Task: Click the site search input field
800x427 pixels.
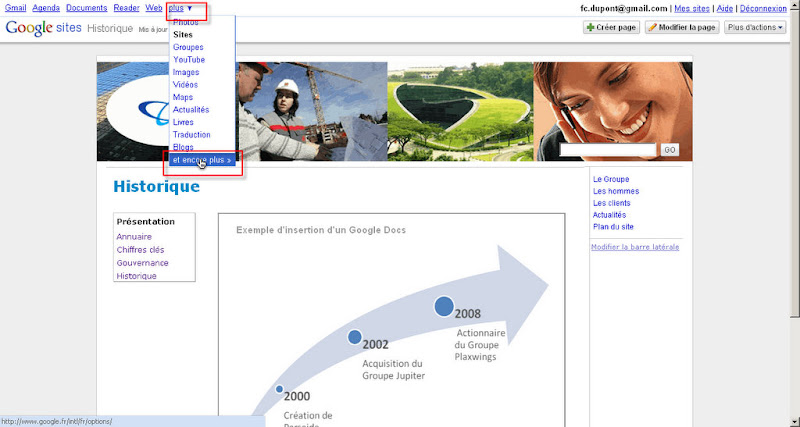Action: (x=608, y=149)
